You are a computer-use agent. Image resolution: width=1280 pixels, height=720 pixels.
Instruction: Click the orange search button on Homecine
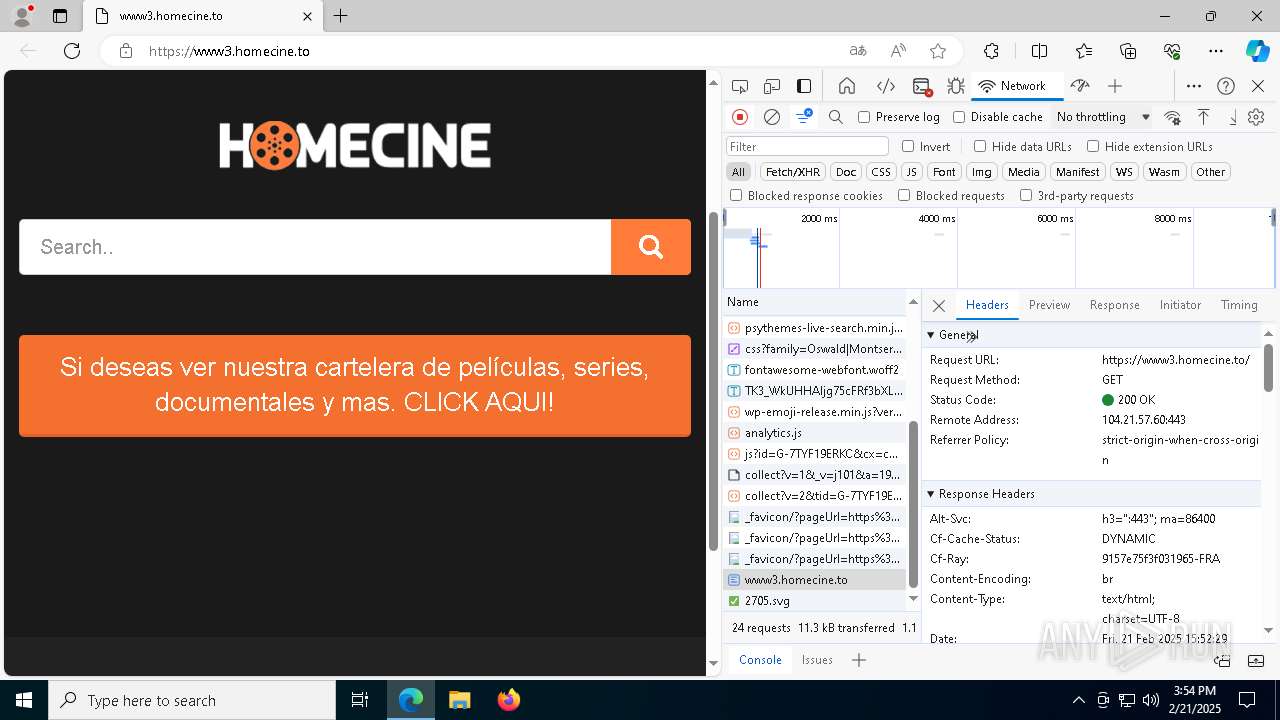[651, 247]
